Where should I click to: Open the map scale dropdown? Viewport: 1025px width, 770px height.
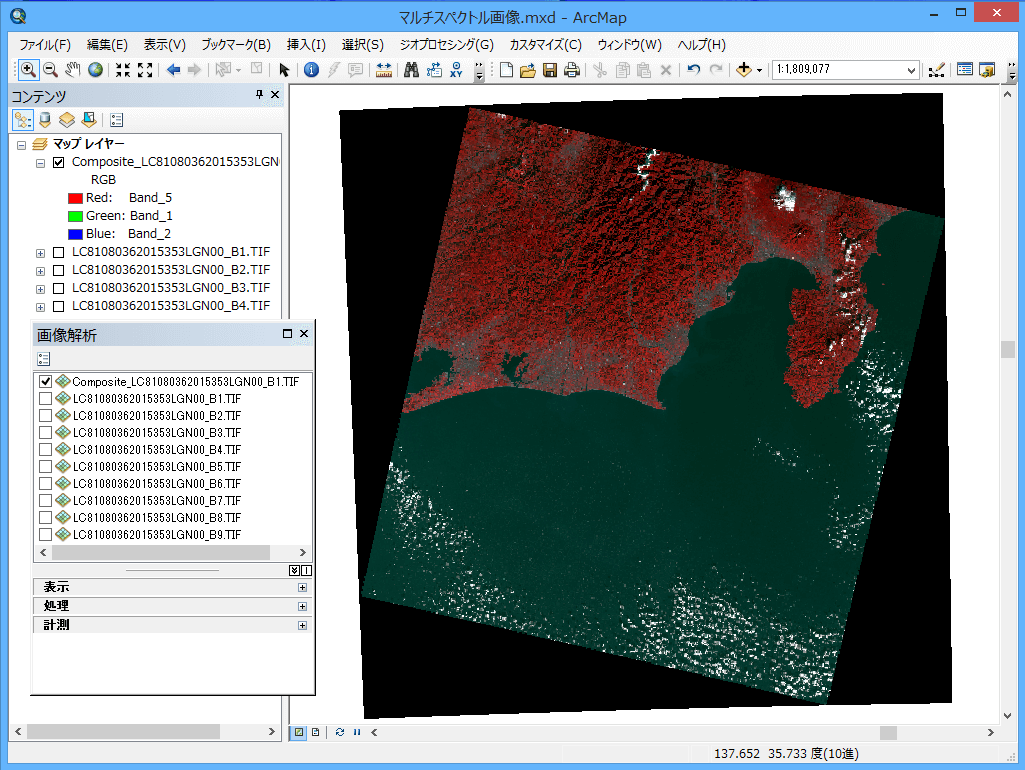tap(911, 70)
